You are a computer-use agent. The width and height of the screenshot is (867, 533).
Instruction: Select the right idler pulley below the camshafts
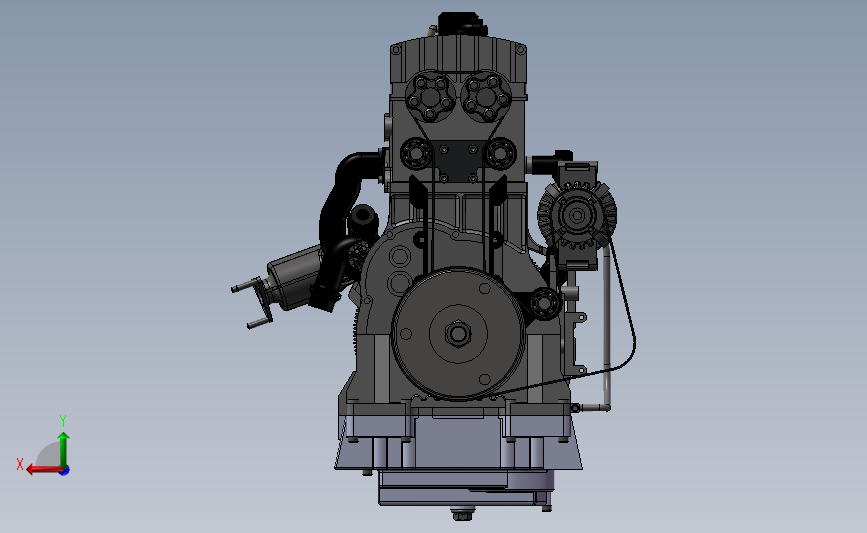tap(500, 154)
